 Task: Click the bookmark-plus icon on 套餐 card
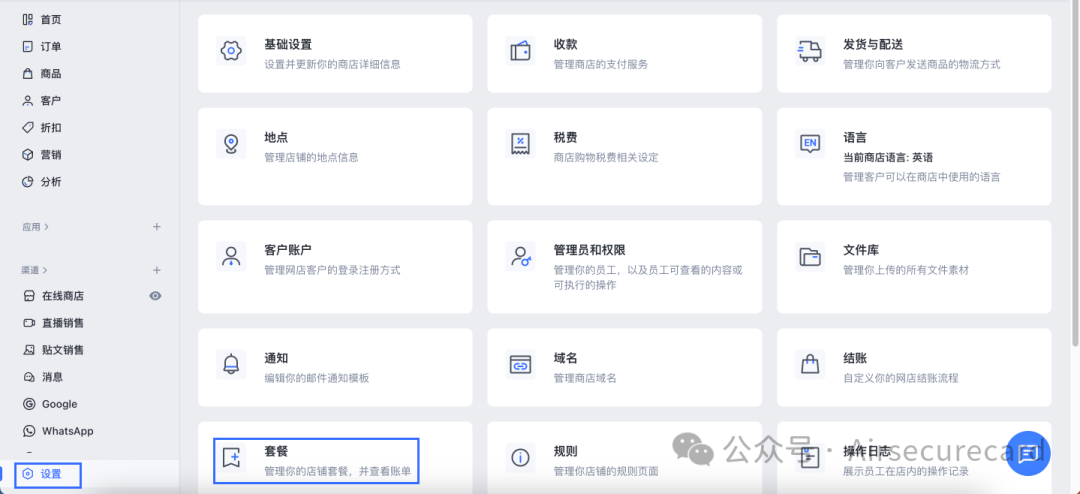[x=231, y=457]
